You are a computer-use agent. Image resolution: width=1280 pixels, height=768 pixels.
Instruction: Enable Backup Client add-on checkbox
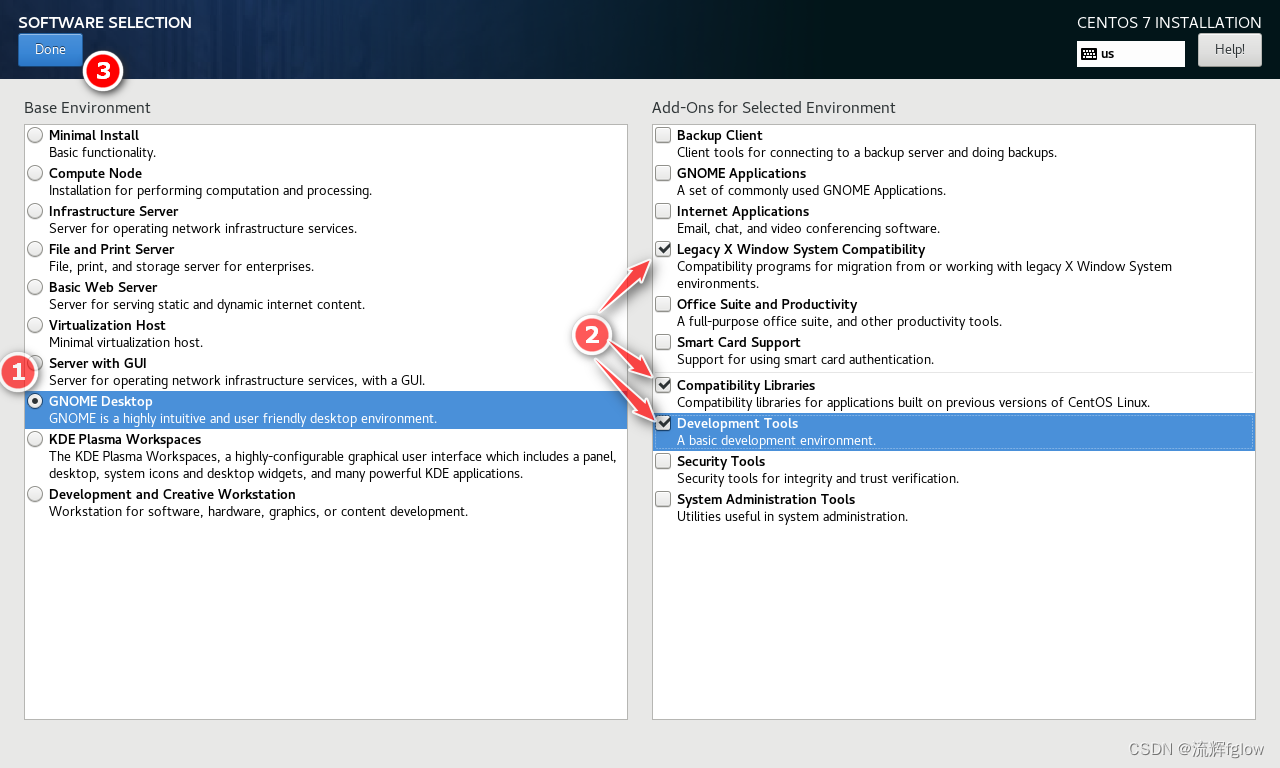(663, 135)
